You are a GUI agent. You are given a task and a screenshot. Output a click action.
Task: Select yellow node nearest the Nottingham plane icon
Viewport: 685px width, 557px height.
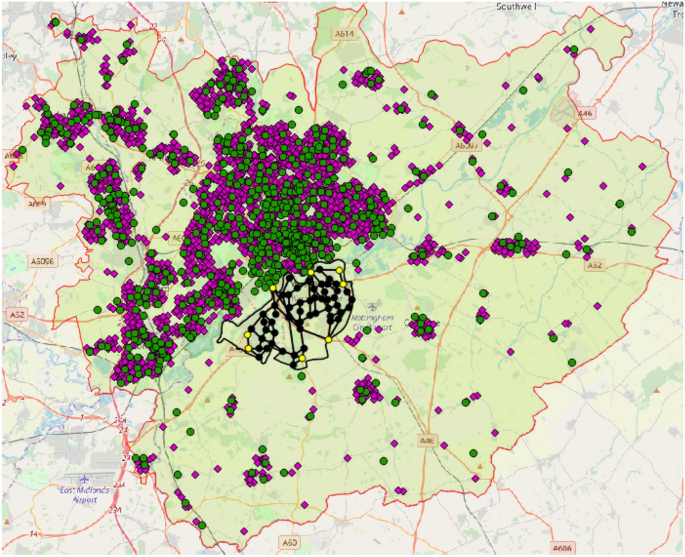(x=343, y=284)
